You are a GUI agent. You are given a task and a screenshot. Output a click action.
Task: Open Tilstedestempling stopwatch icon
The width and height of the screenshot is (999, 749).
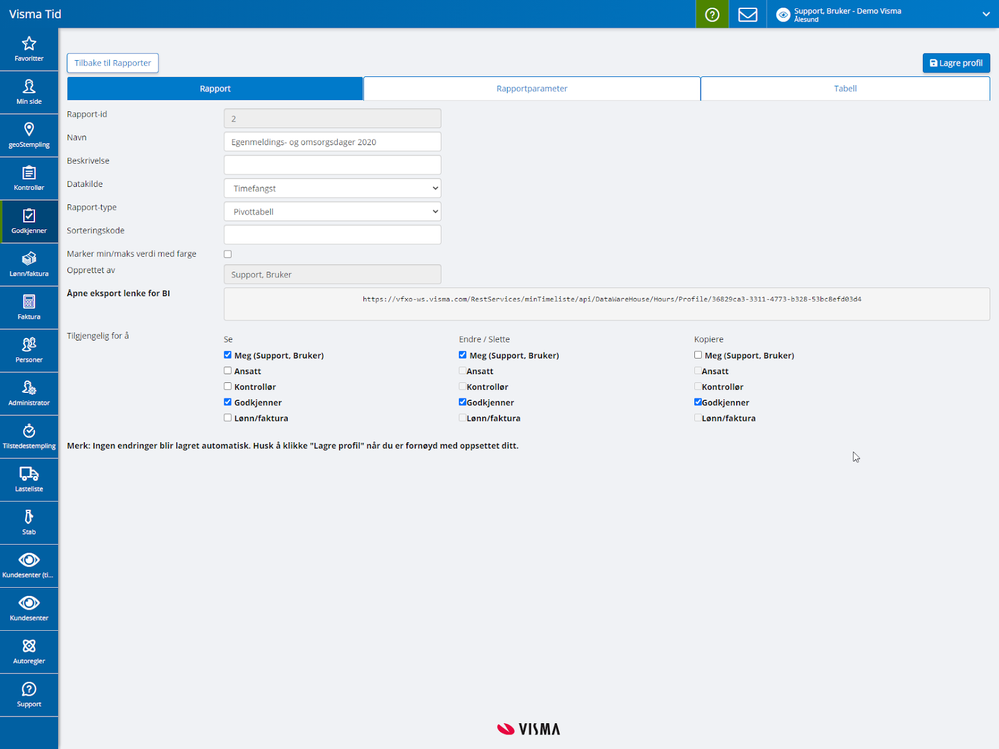tap(29, 431)
